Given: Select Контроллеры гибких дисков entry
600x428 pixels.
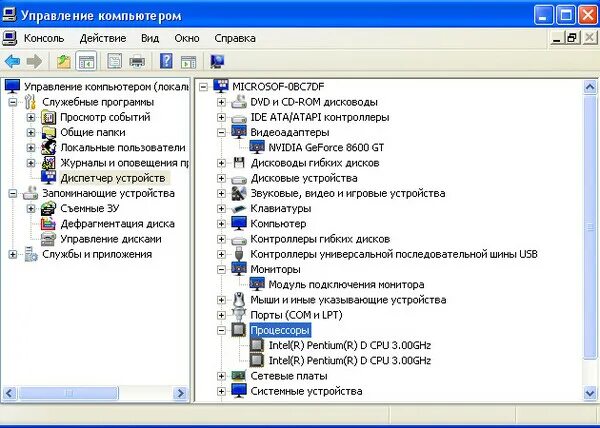Looking at the screenshot, I should (x=320, y=239).
